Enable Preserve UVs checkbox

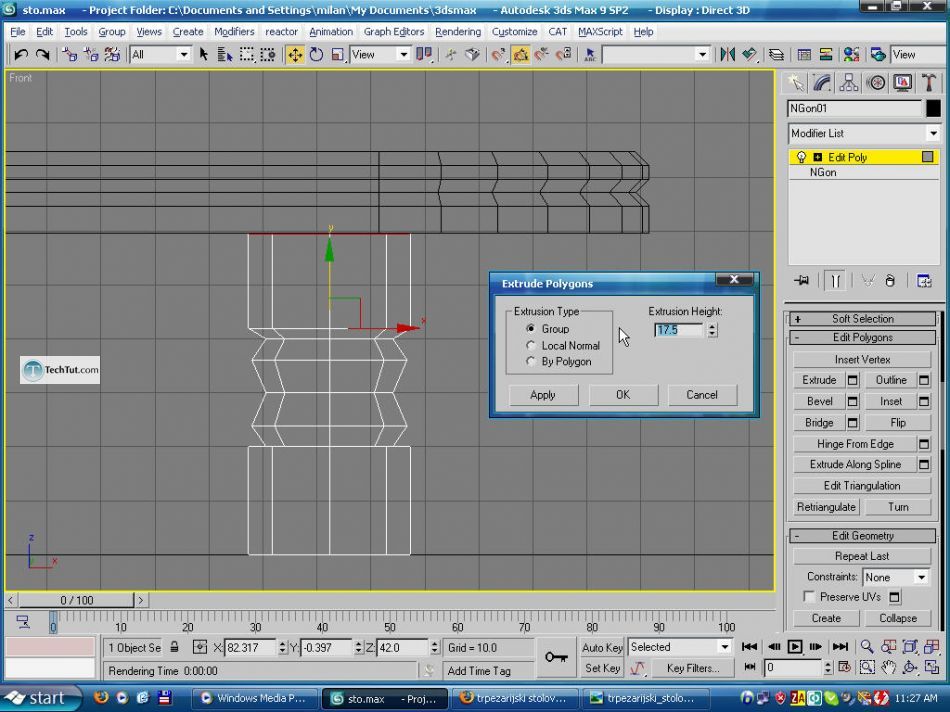(x=809, y=597)
